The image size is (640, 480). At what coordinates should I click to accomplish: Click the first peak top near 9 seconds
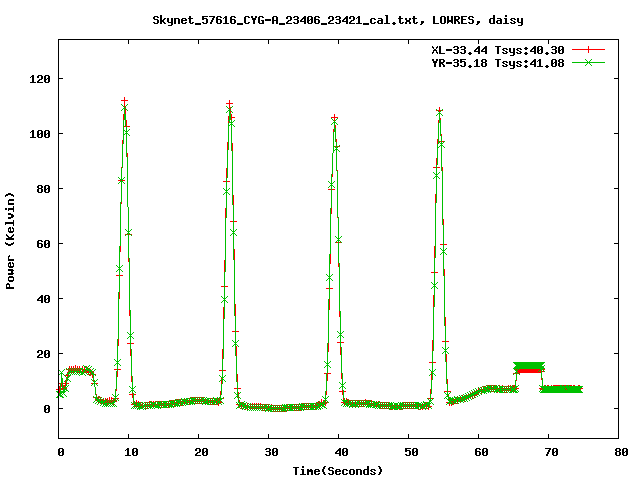(124, 101)
